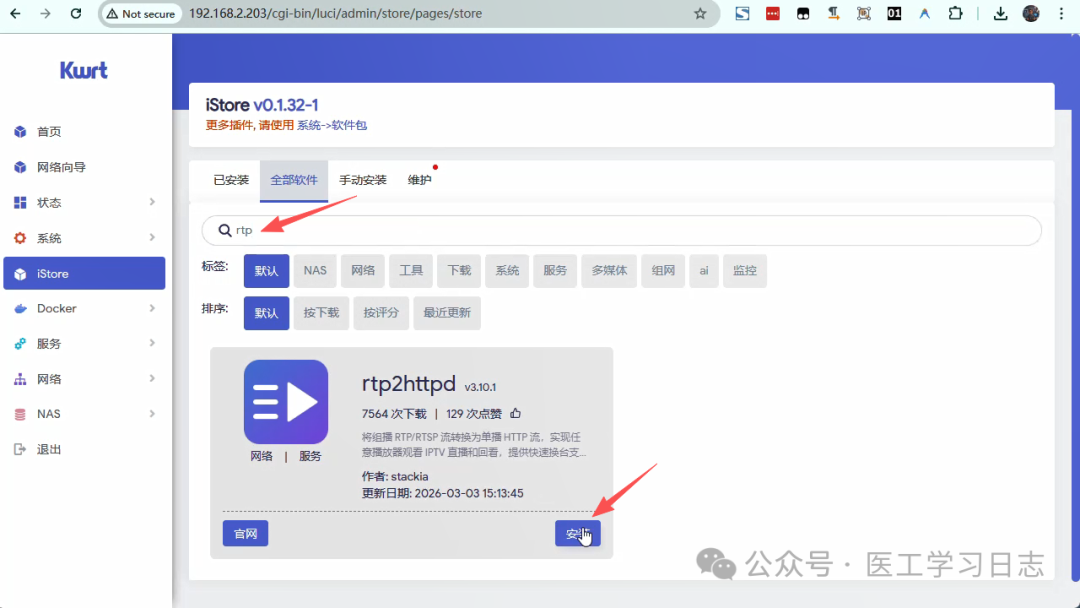The width and height of the screenshot is (1080, 608).
Task: Expand the Docker sidebar section
Action: [152, 308]
